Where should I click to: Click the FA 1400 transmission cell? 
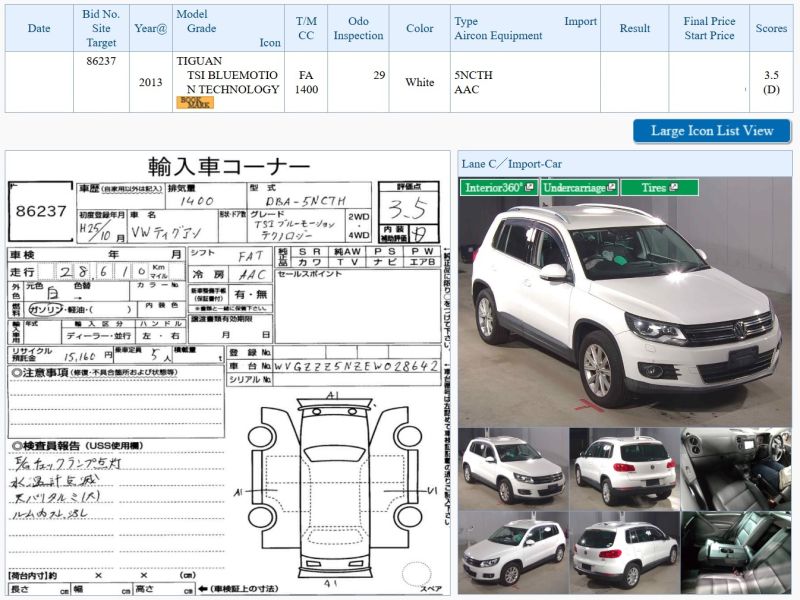point(306,82)
